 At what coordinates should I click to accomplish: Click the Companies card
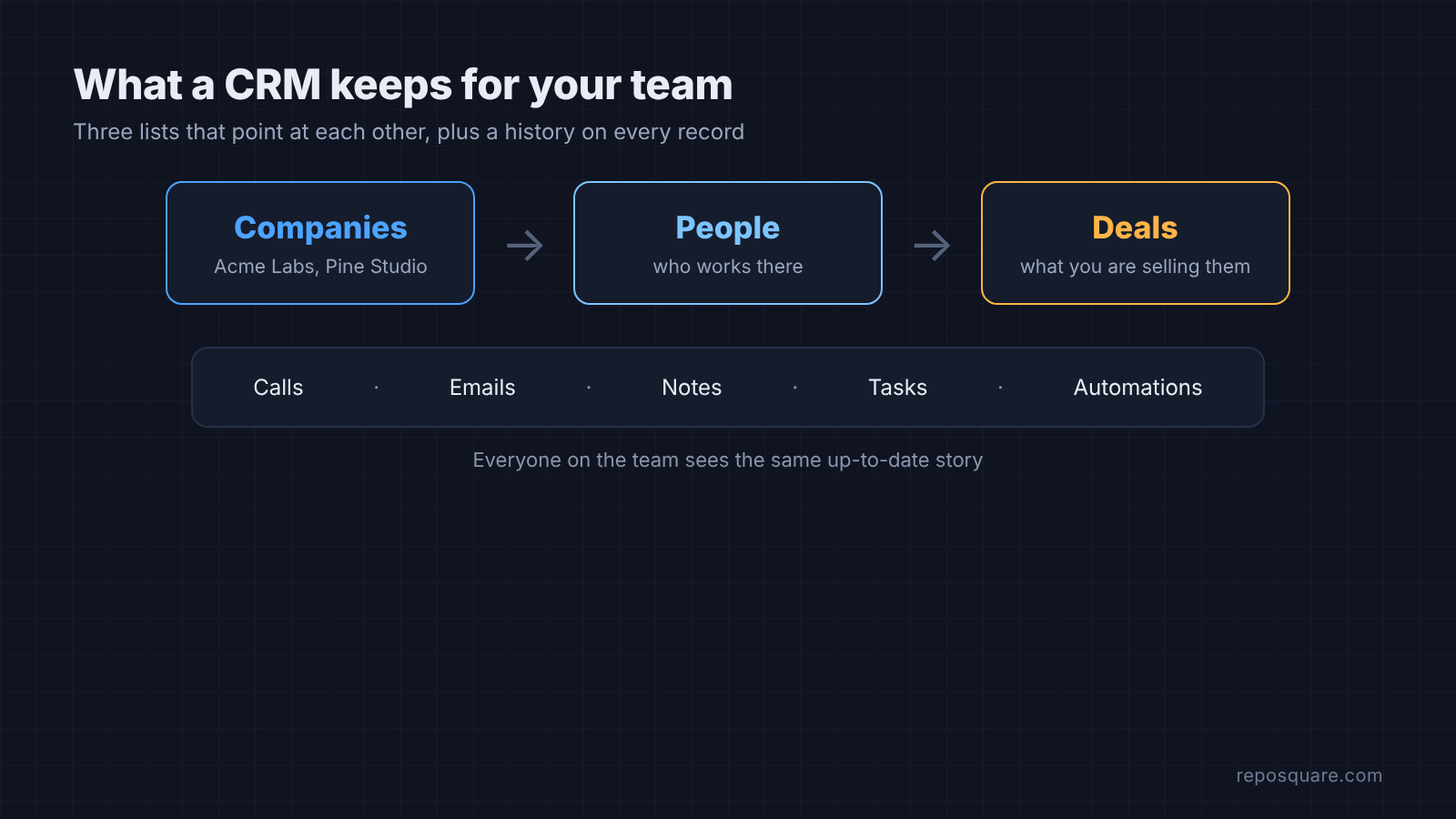[320, 243]
